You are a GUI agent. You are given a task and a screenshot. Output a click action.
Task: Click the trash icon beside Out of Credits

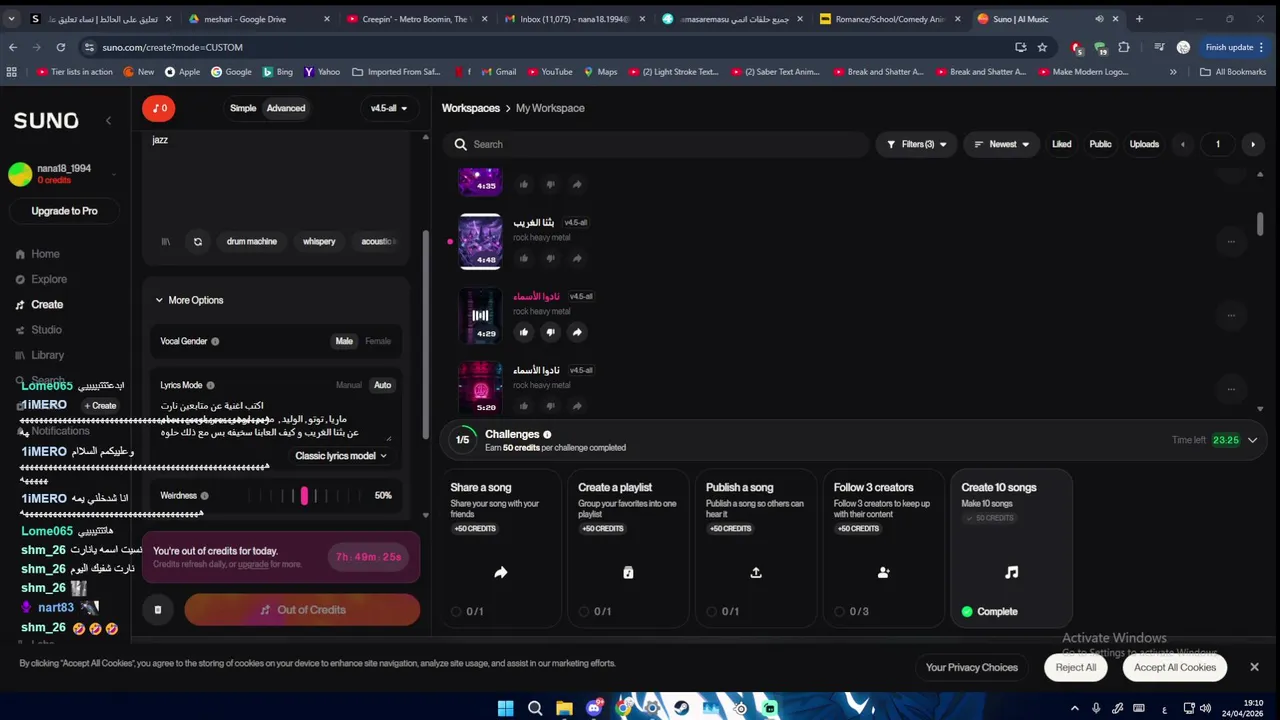(157, 610)
